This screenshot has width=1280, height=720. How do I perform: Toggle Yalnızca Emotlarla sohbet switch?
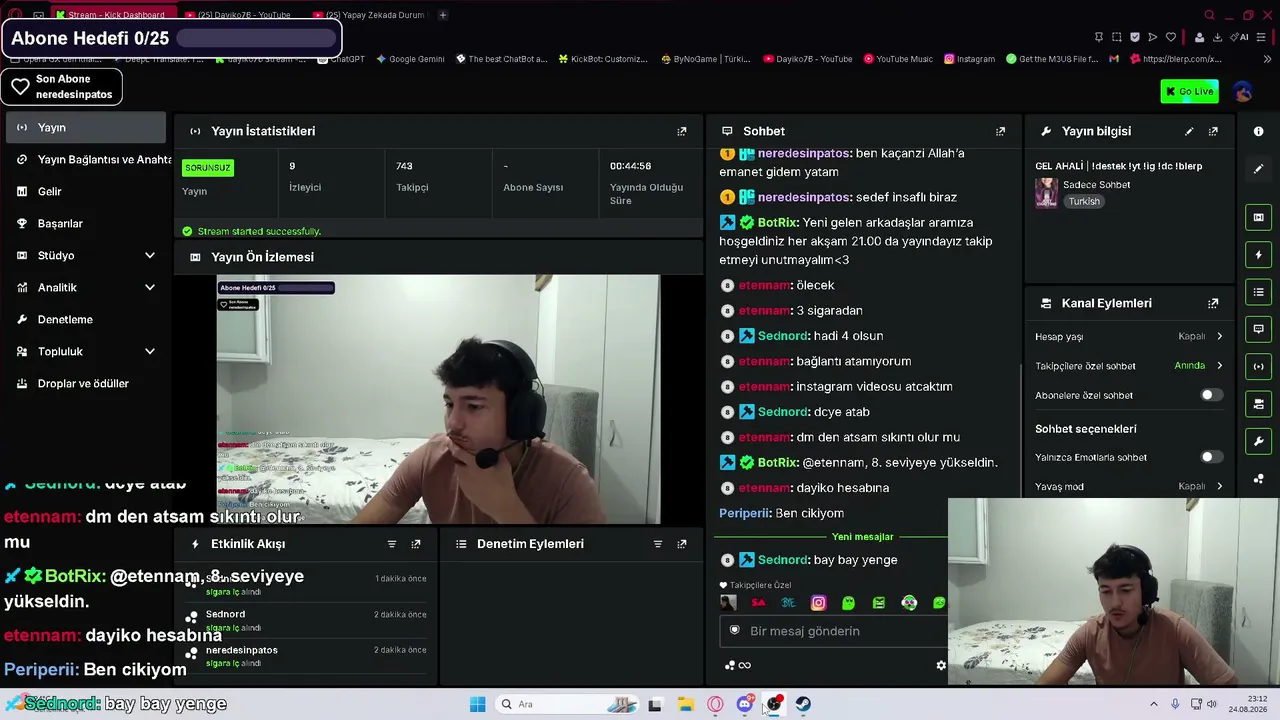(1210, 457)
